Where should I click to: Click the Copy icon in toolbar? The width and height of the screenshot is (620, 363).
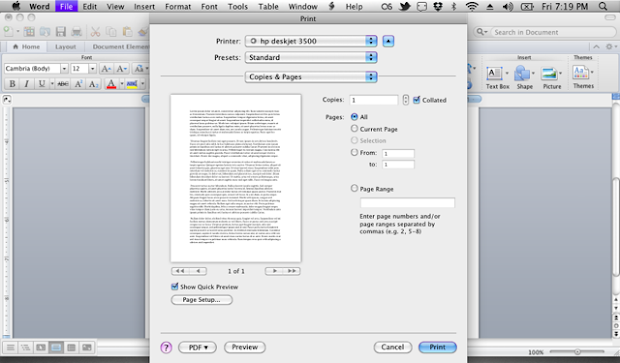point(112,32)
